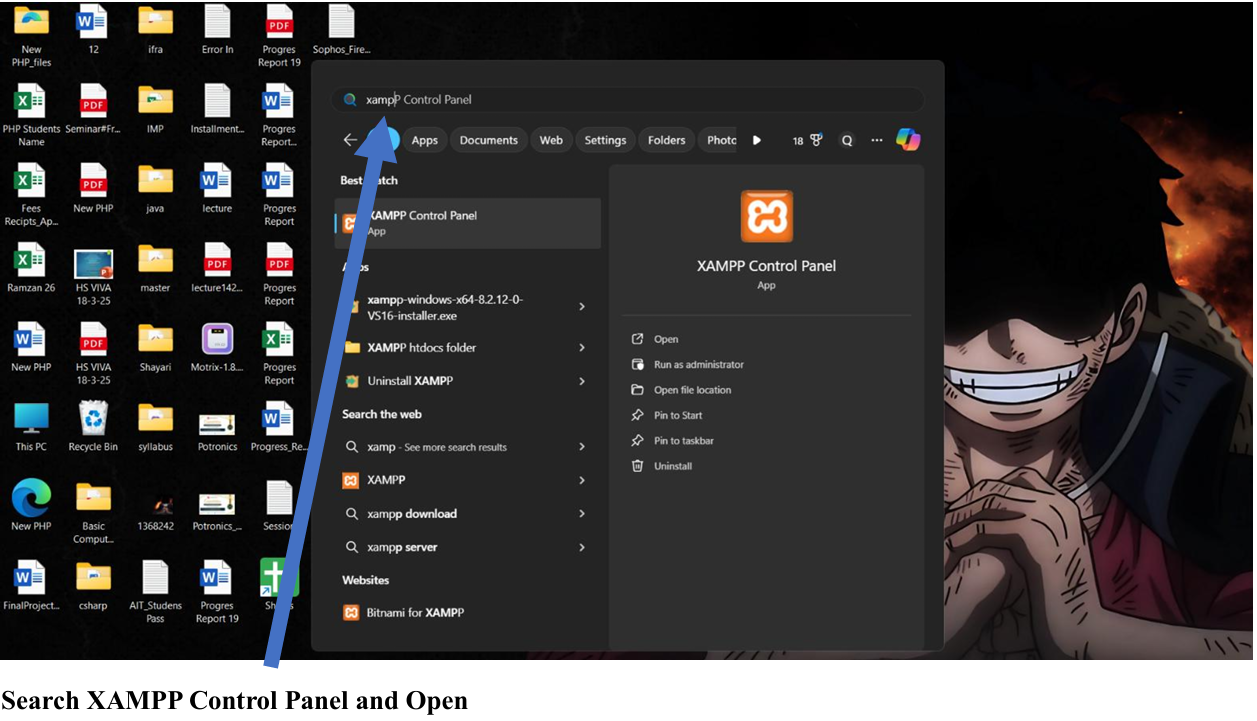Go back using the search panel arrow

(350, 140)
